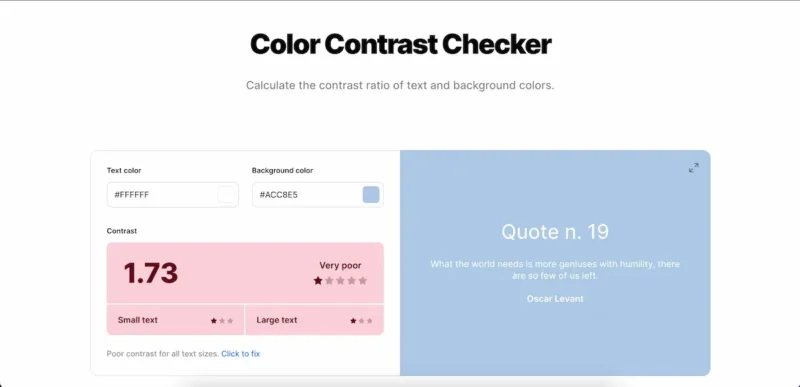Screen dimensions: 800x387
Task: Click the five-star rating under Very poor
Action: pos(340,280)
